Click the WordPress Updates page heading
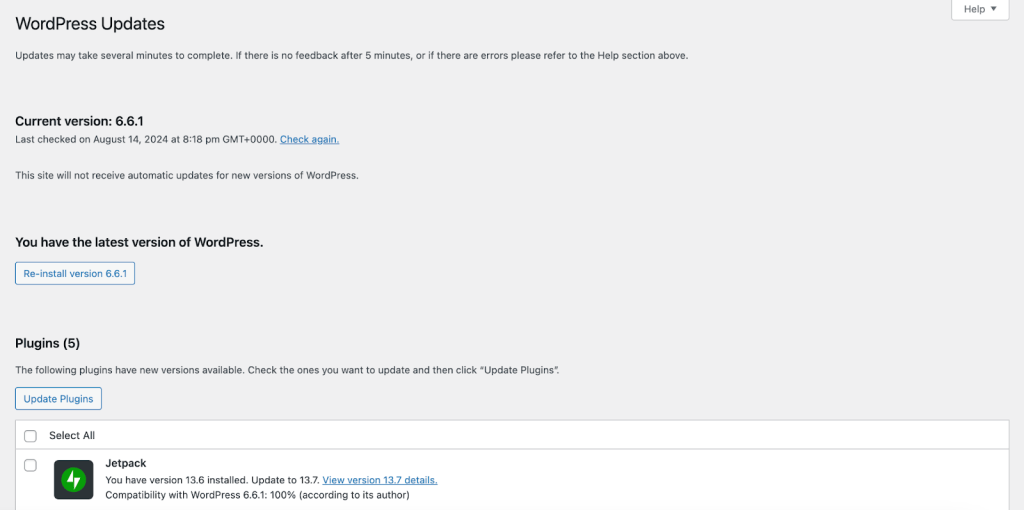This screenshot has height=510, width=1024. click(90, 24)
